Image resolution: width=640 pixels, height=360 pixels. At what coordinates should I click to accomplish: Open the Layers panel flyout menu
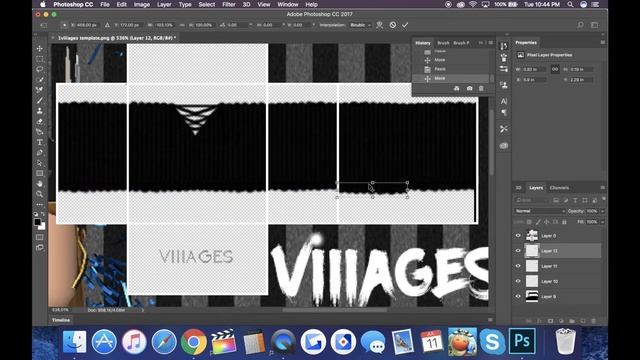click(x=602, y=188)
